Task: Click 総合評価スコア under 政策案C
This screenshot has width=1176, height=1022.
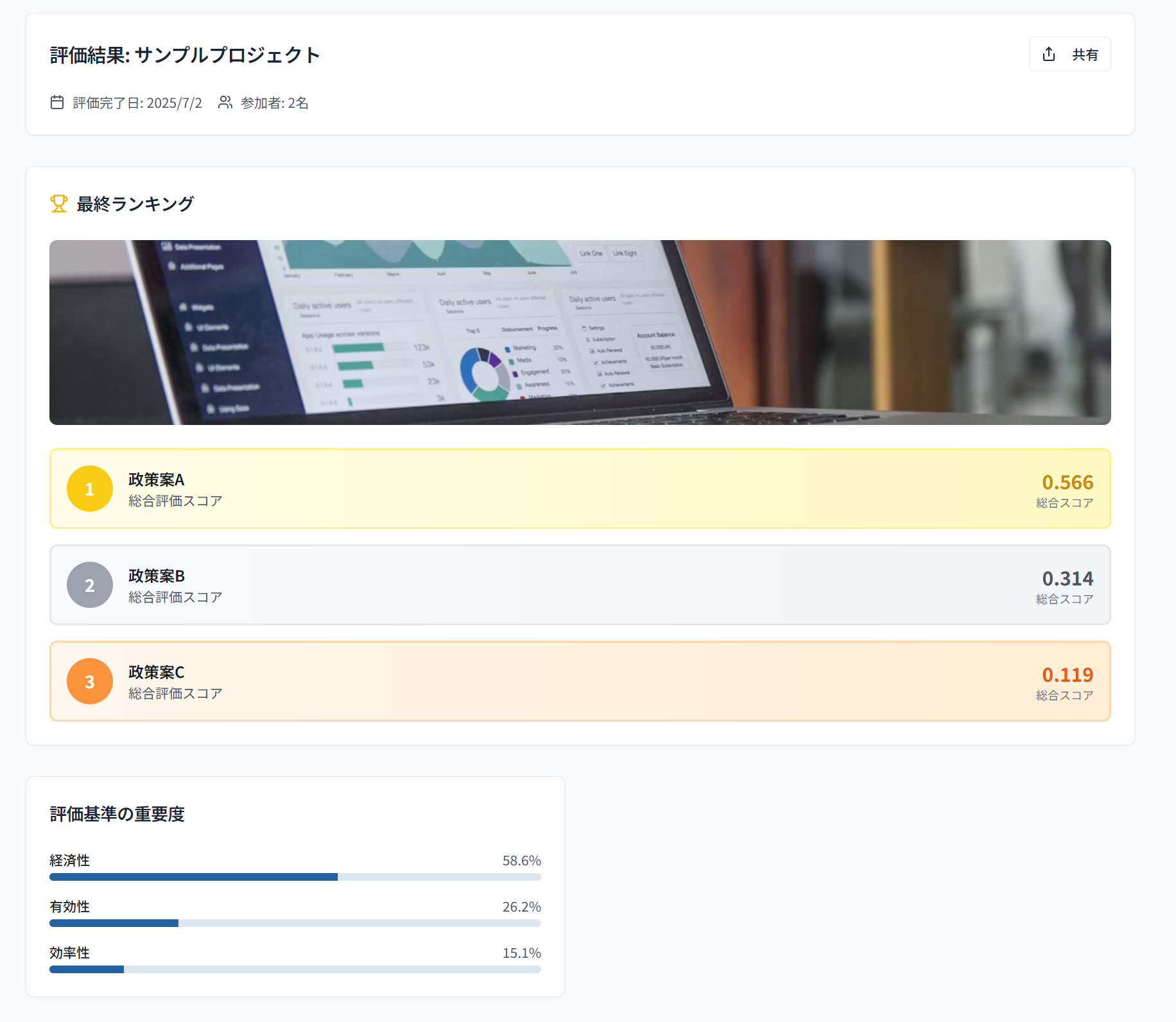Action: pyautogui.click(x=175, y=693)
